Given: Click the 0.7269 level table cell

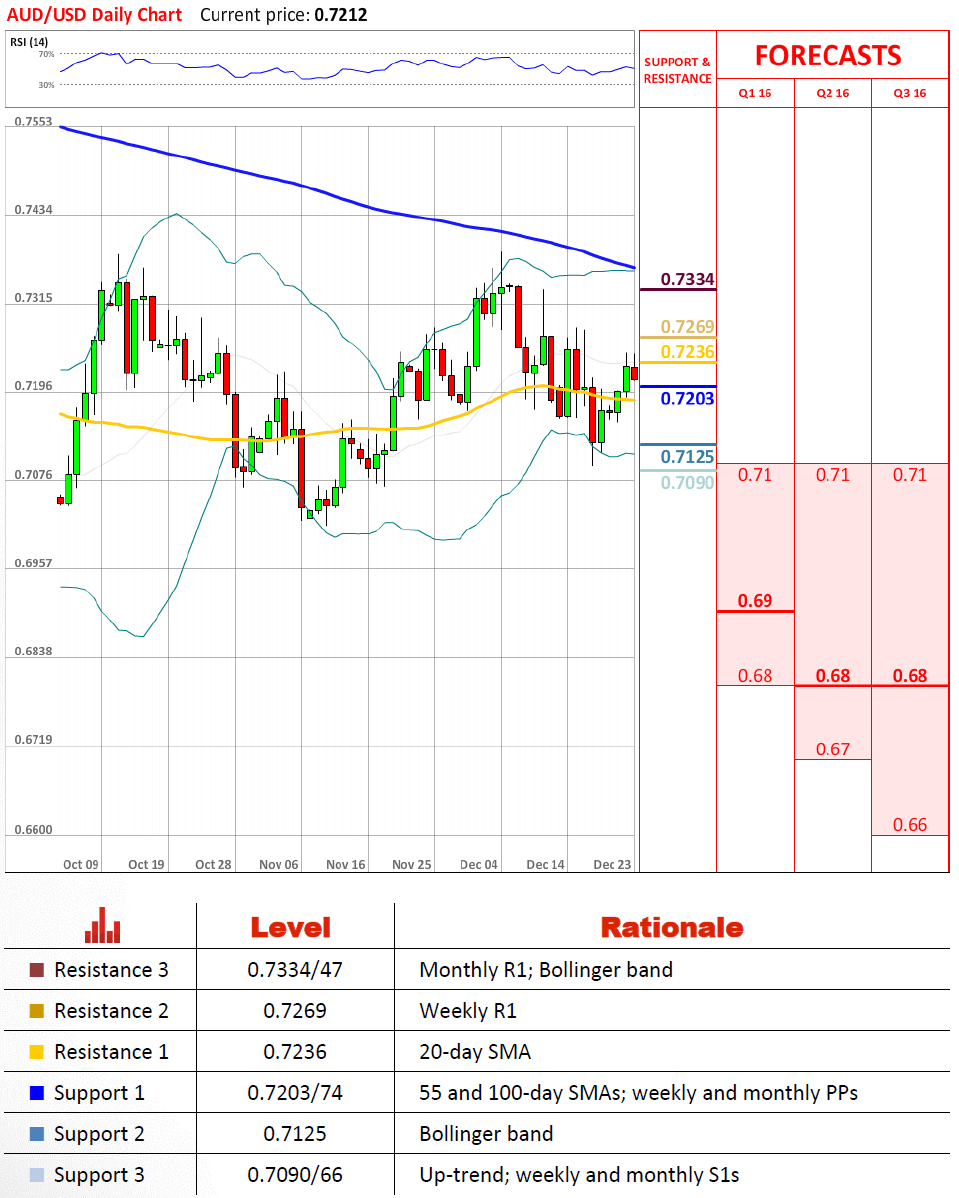Looking at the screenshot, I should click(295, 1011).
